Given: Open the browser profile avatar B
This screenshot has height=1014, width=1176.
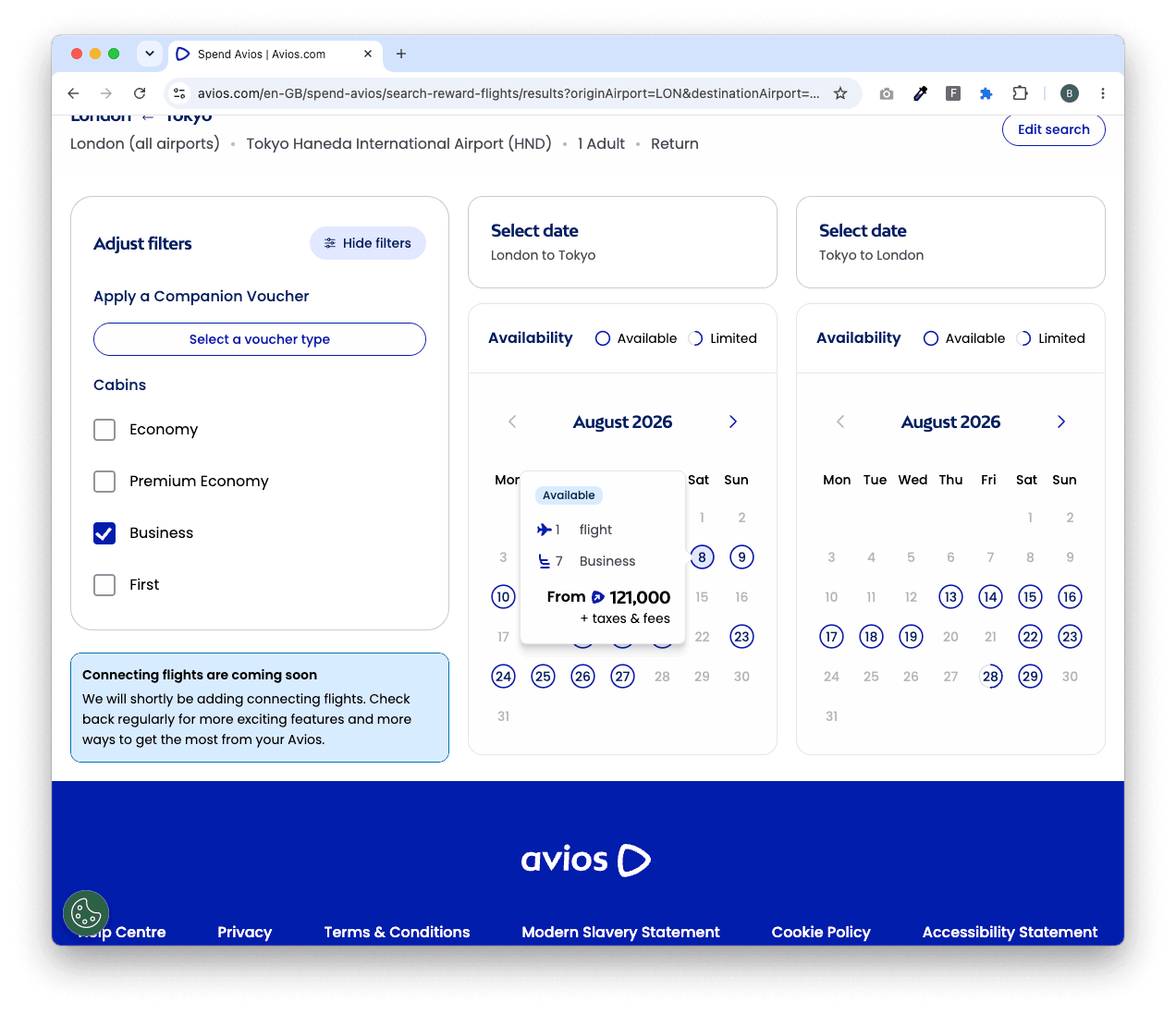Looking at the screenshot, I should tap(1070, 93).
